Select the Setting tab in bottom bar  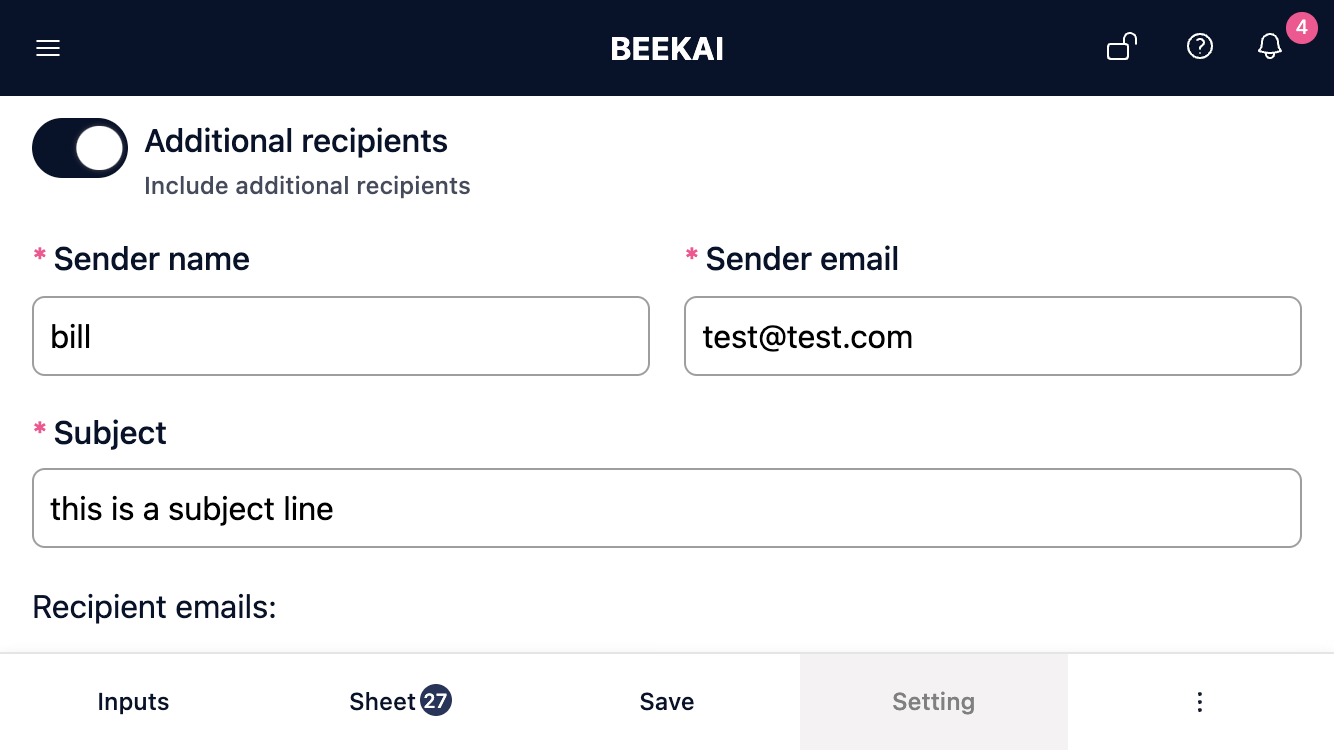coord(934,702)
